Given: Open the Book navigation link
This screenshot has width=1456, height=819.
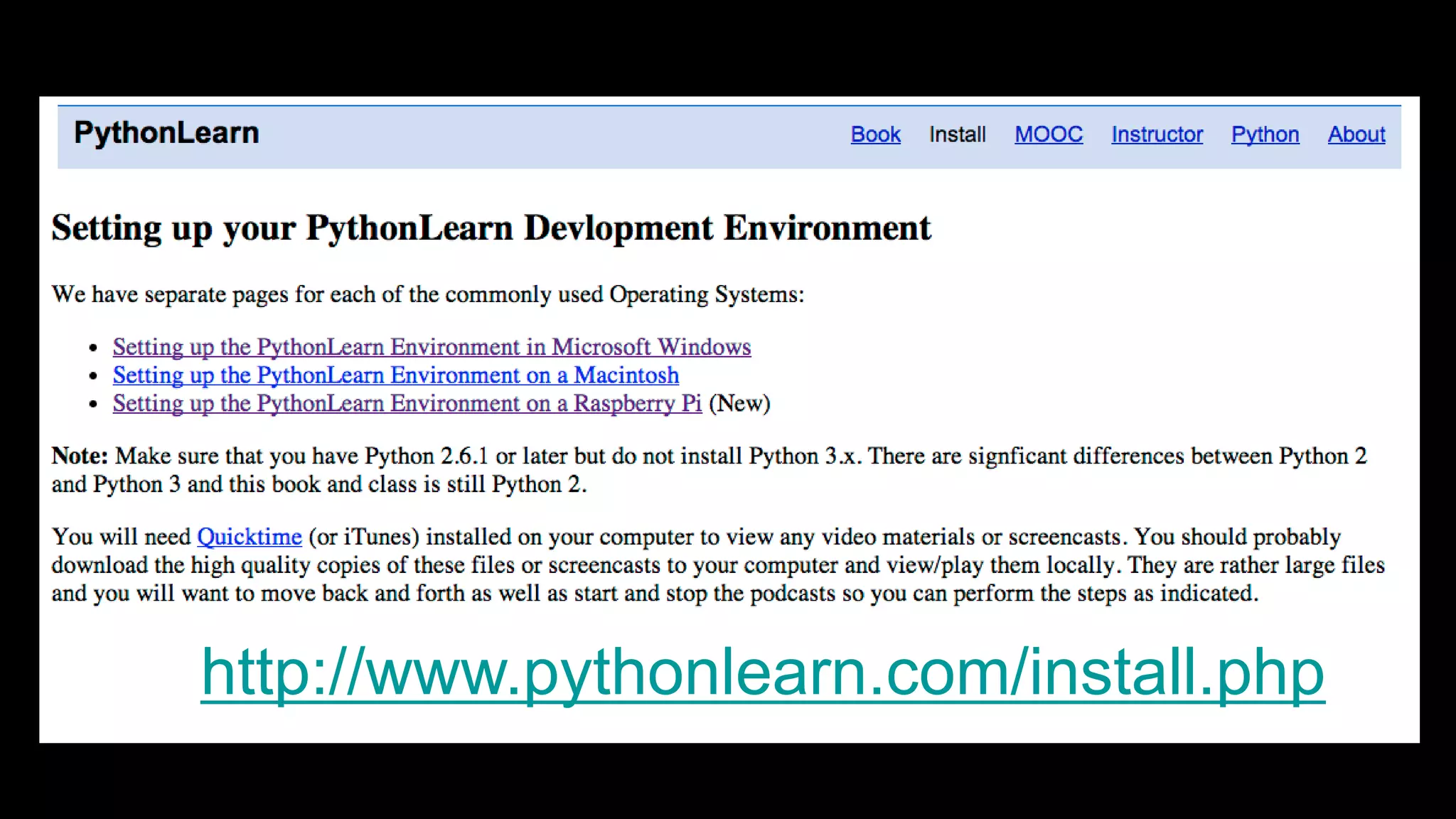Looking at the screenshot, I should 875,134.
